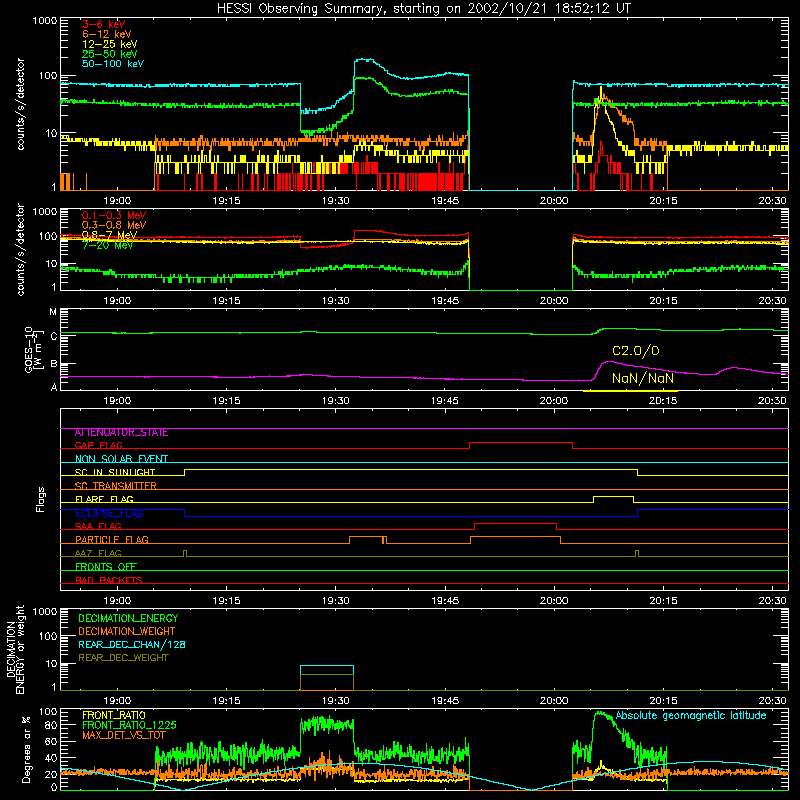800x800 pixels.
Task: Select the PARTICLE_FLAG label
Action: click(112, 539)
